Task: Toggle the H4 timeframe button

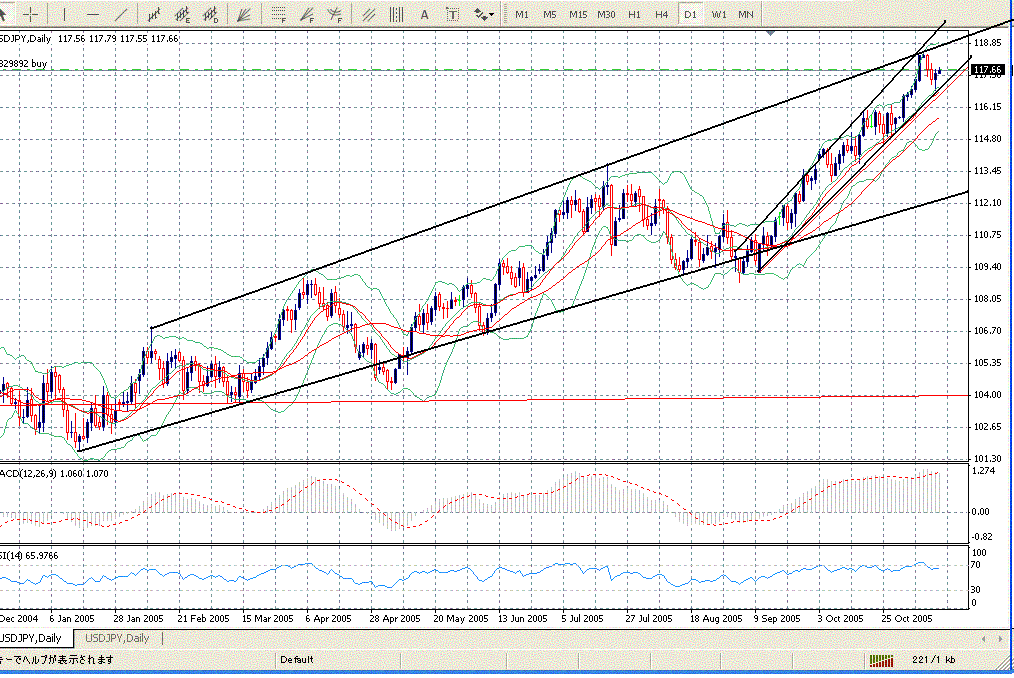Action: [x=662, y=14]
